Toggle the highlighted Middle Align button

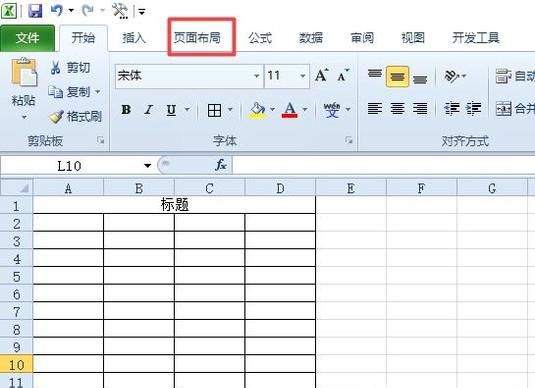tap(397, 76)
